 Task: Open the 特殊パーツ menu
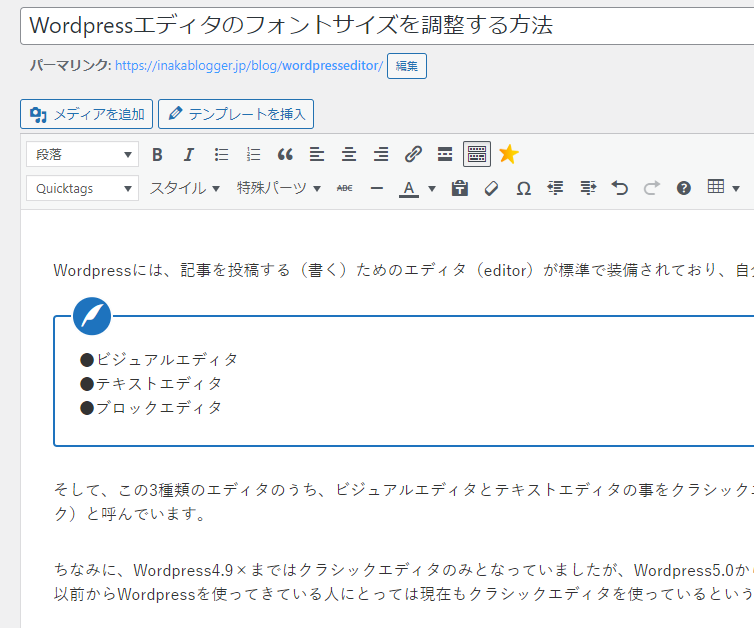tap(278, 188)
